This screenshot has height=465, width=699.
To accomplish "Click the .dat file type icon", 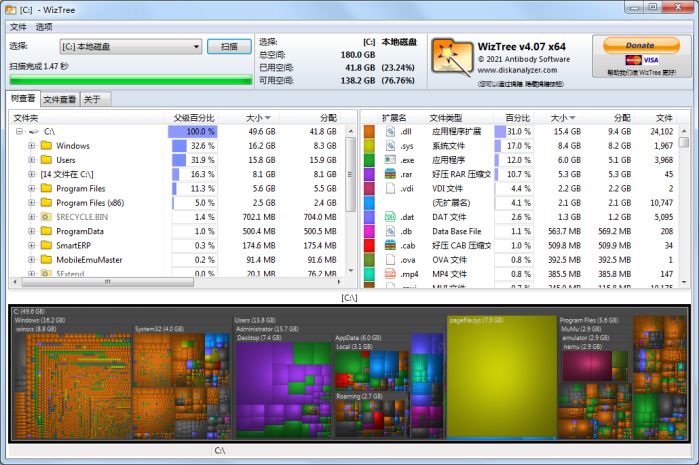I will pos(391,217).
